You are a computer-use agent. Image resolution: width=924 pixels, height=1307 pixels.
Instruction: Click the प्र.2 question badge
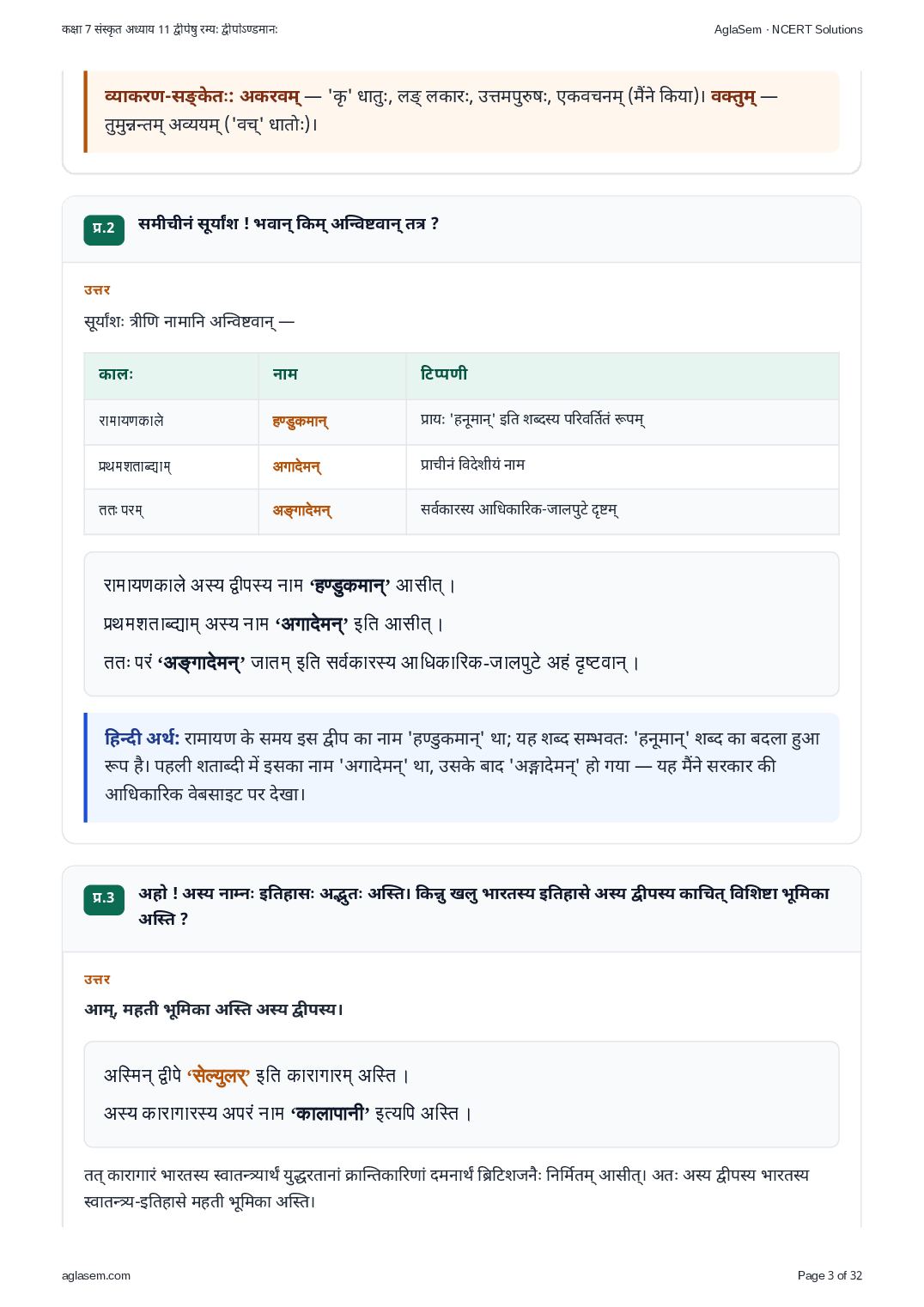pos(104,229)
